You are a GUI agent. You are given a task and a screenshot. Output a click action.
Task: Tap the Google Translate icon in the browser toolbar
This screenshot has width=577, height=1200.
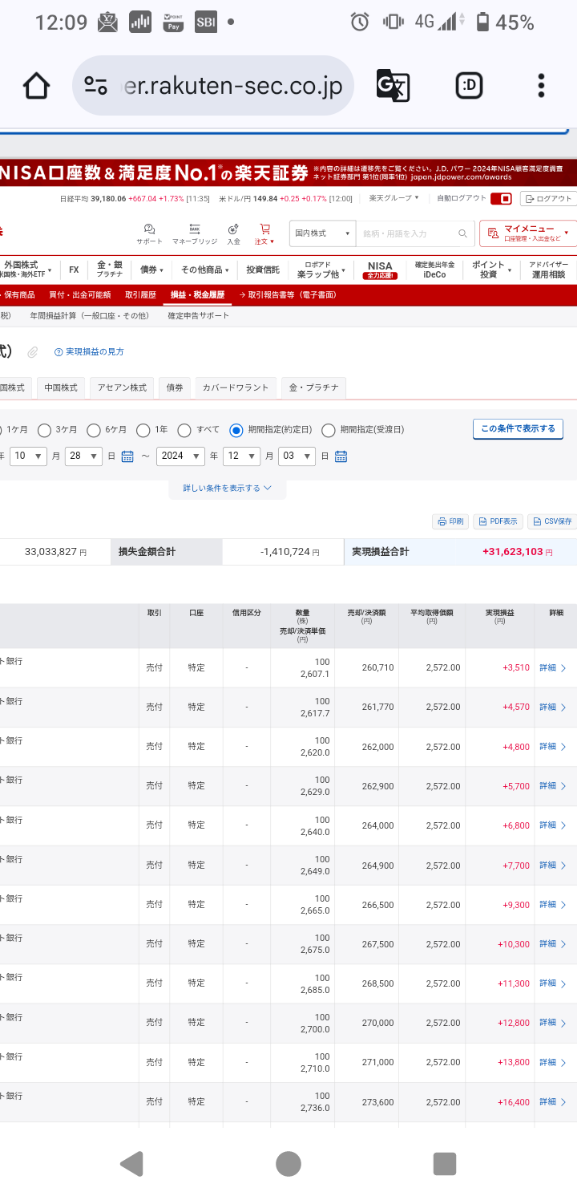(x=393, y=86)
